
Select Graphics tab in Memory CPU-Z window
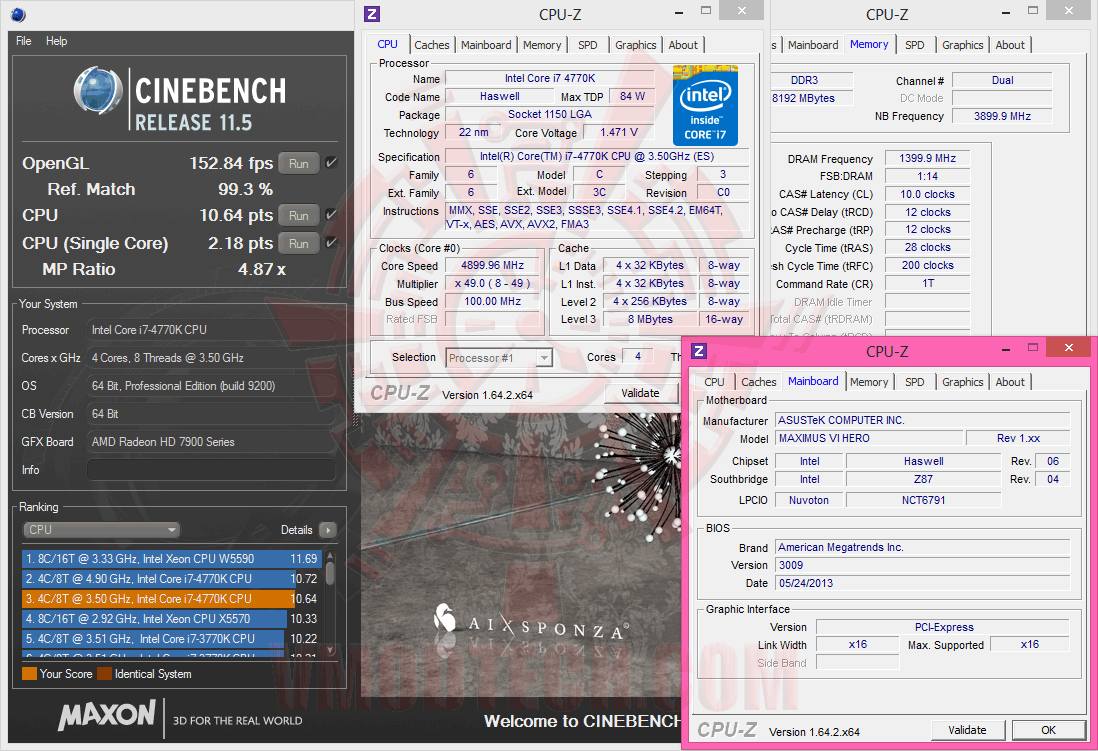[x=963, y=45]
